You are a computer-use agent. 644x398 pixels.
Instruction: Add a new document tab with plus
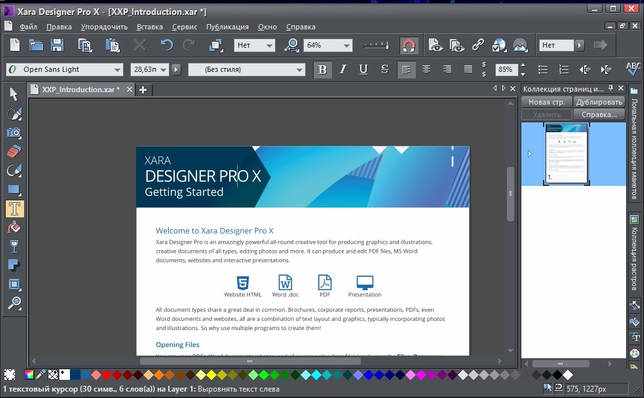pyautogui.click(x=143, y=90)
